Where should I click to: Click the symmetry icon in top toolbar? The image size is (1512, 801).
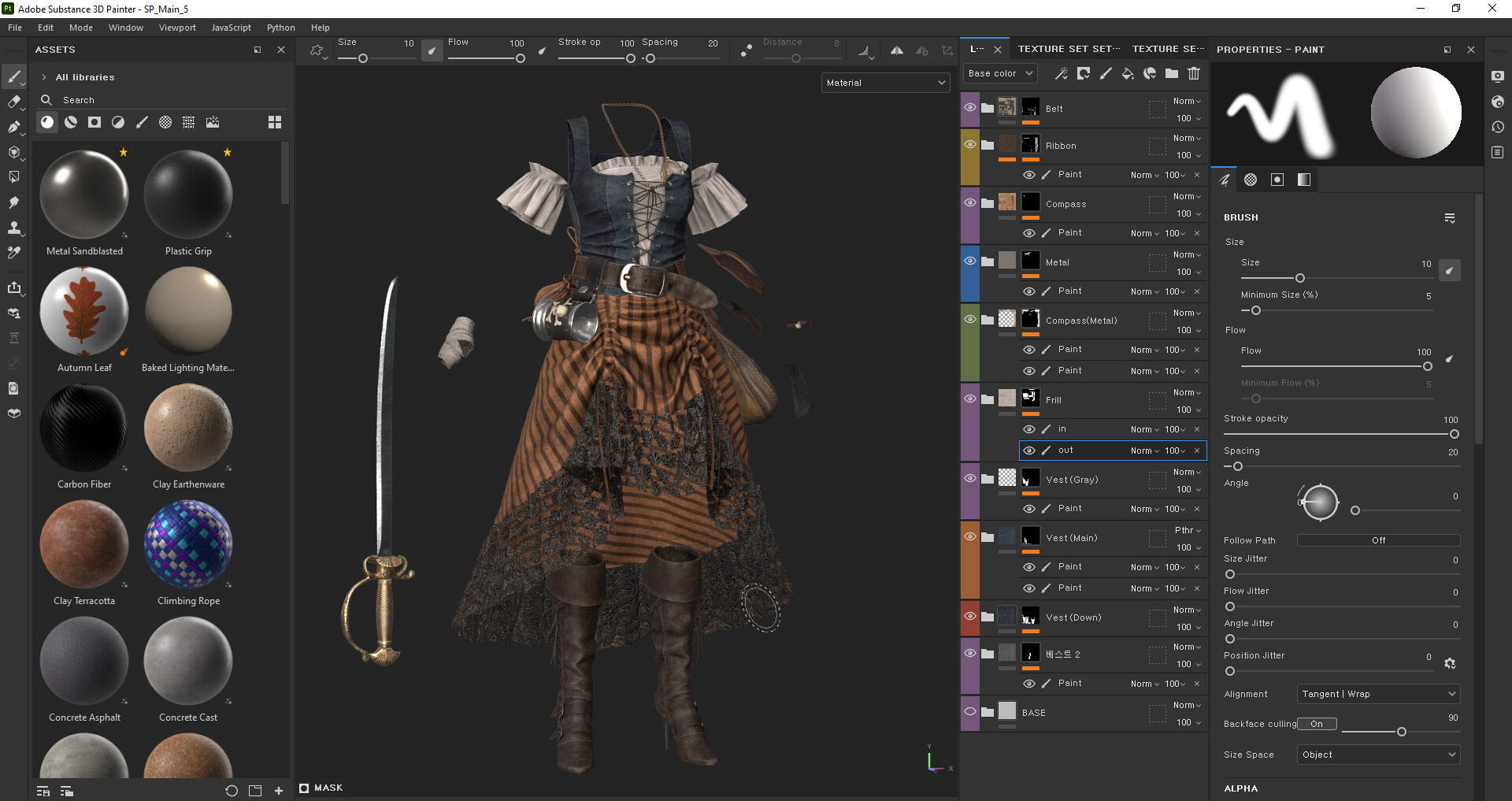(896, 50)
